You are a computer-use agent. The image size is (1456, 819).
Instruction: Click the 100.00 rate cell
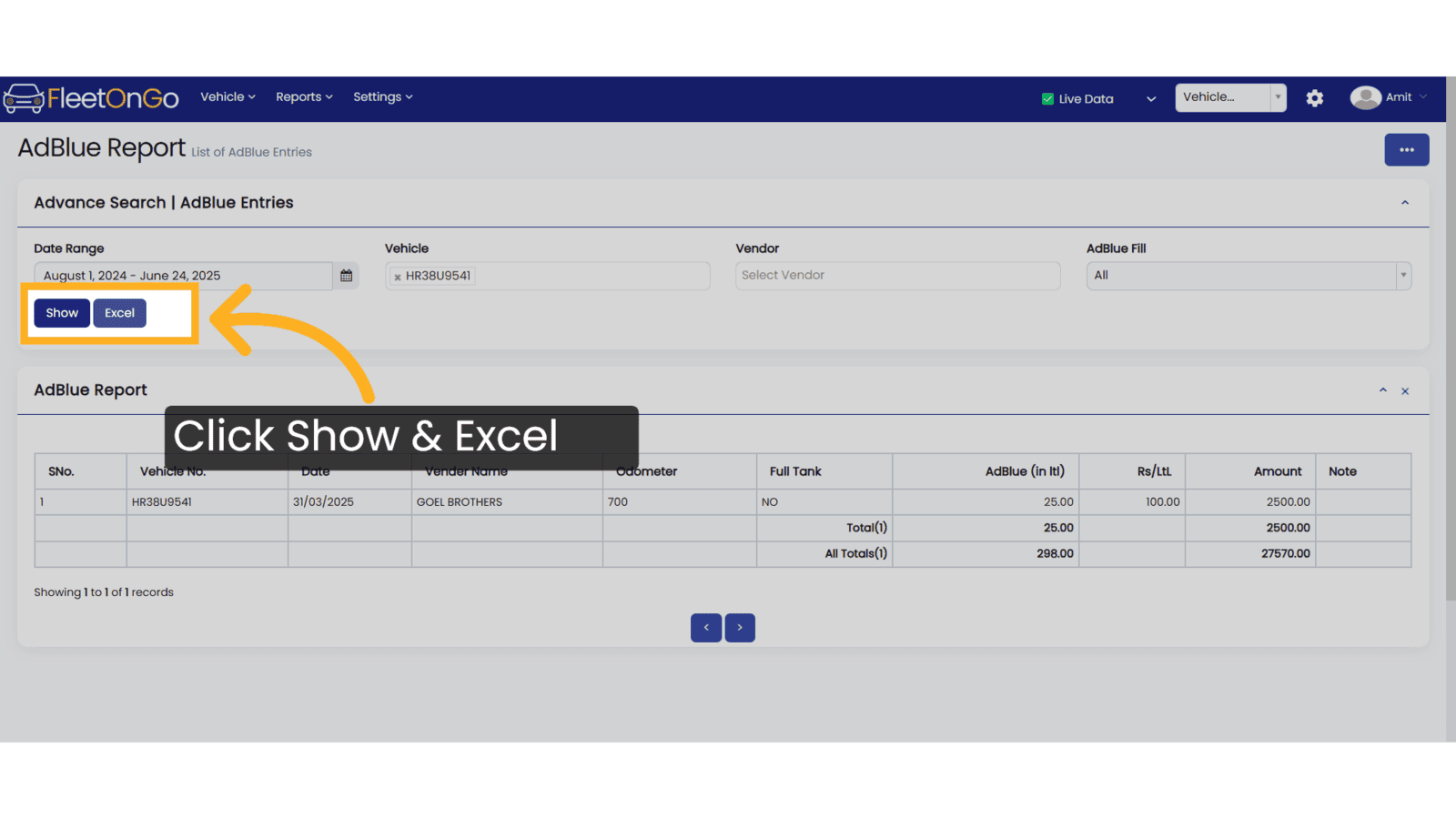pos(1132,502)
